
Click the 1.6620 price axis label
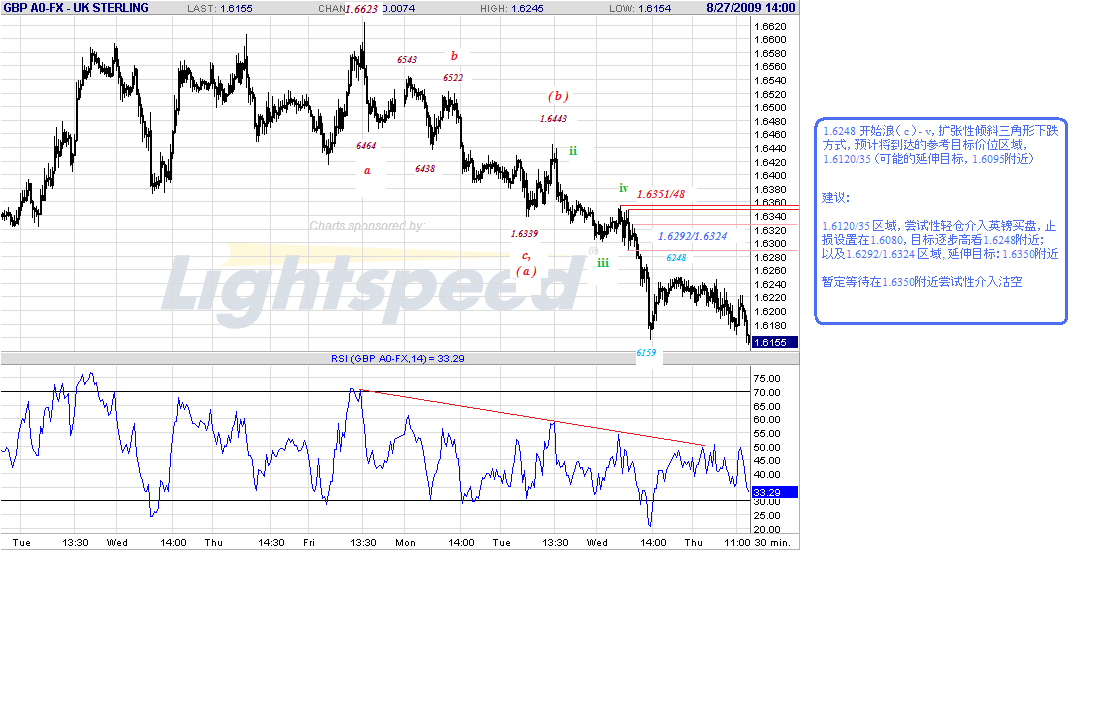coord(770,27)
